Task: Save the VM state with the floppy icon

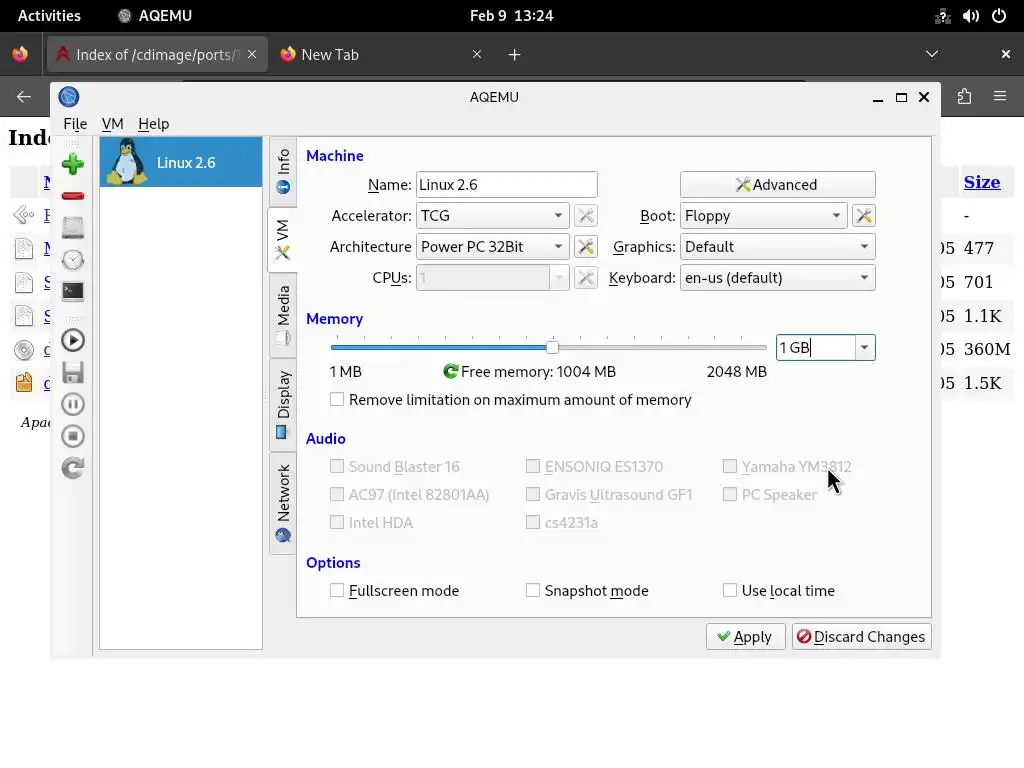Action: pos(72,372)
